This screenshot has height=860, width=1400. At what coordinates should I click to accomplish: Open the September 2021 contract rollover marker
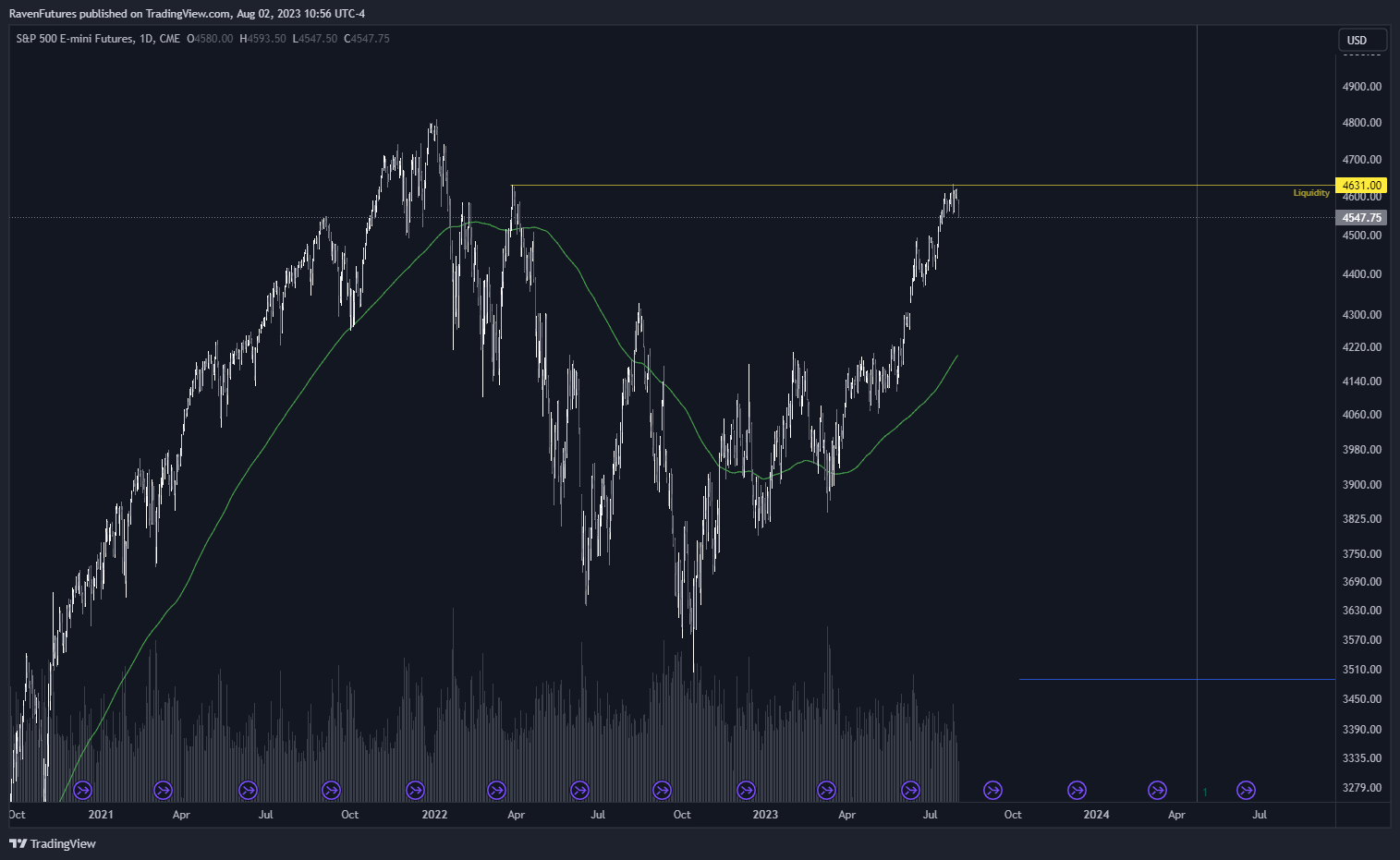click(331, 790)
